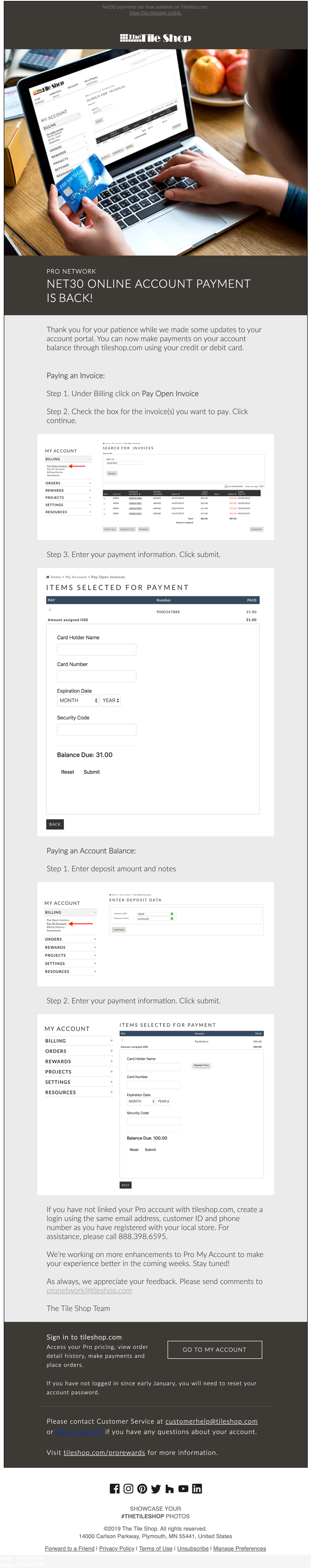
Task: Open the Twitter bird icon
Action: (156, 1489)
